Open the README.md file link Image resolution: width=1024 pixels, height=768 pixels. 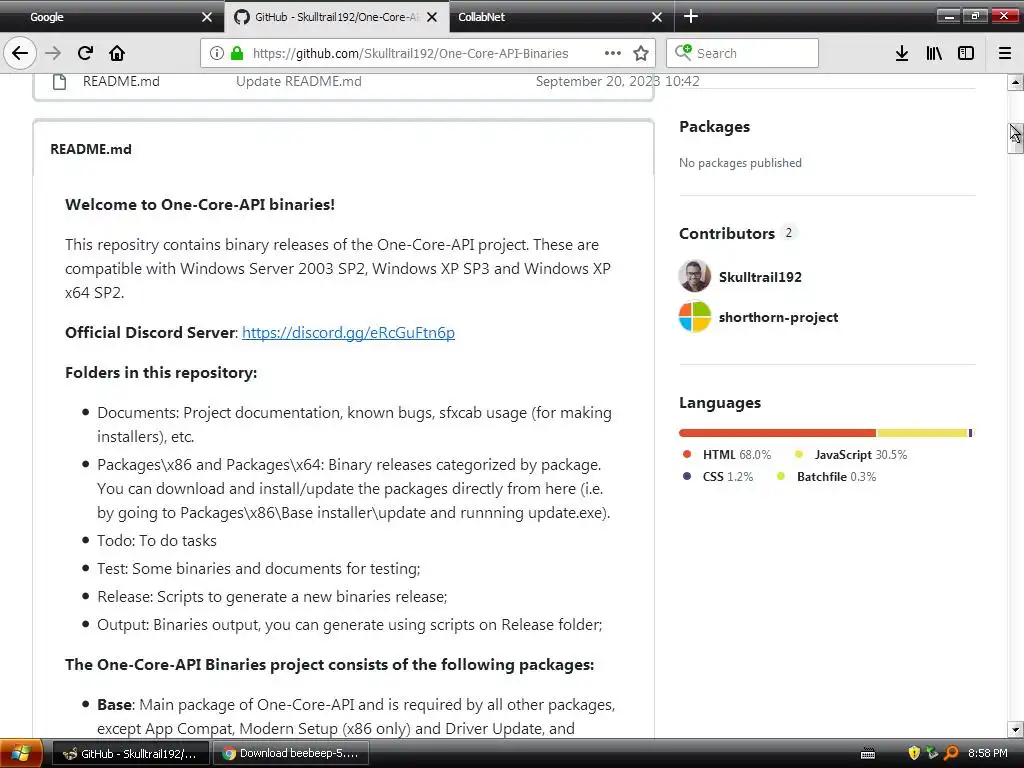coord(121,81)
